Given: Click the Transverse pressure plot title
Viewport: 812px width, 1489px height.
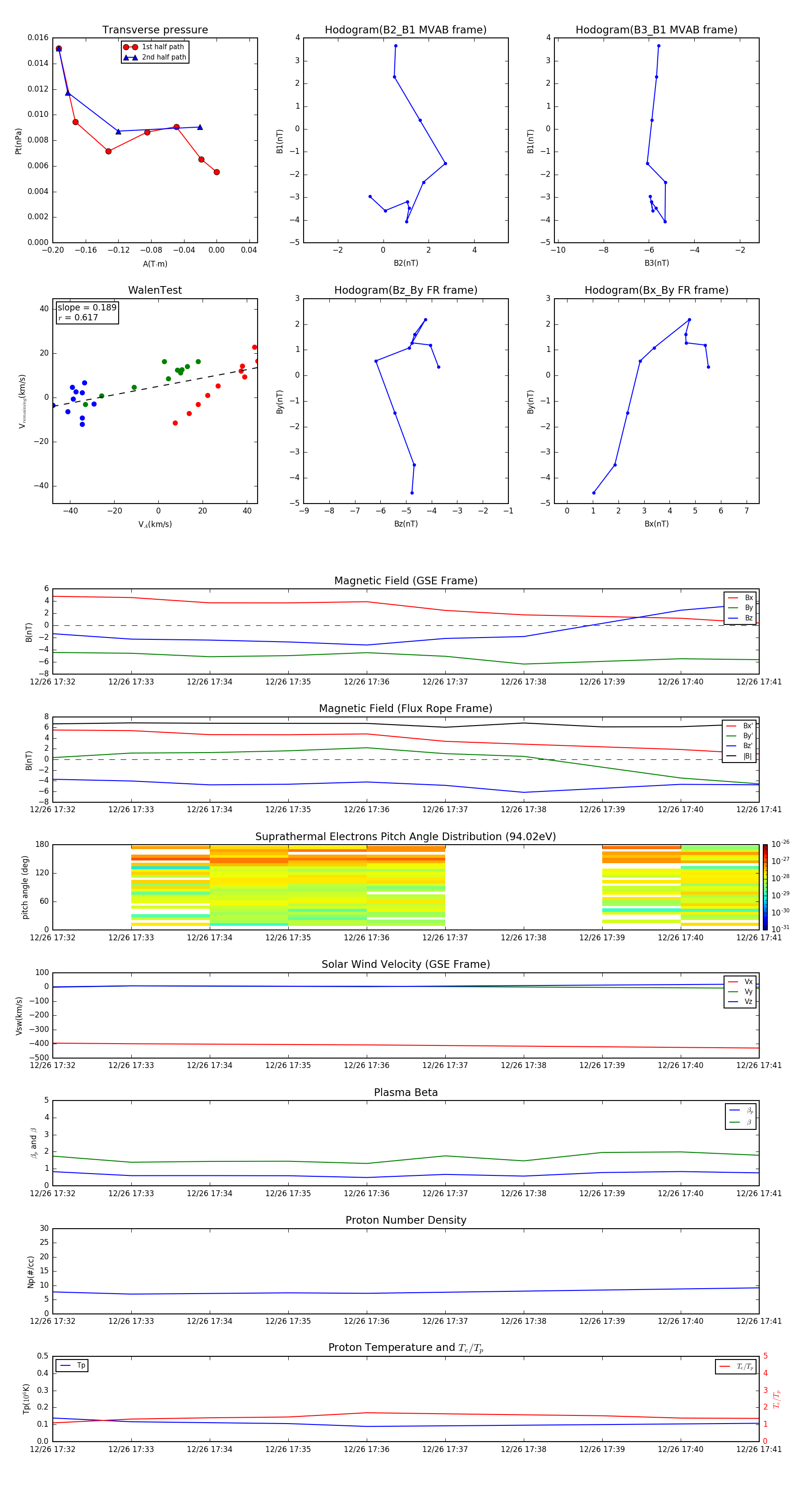Looking at the screenshot, I should tap(155, 30).
